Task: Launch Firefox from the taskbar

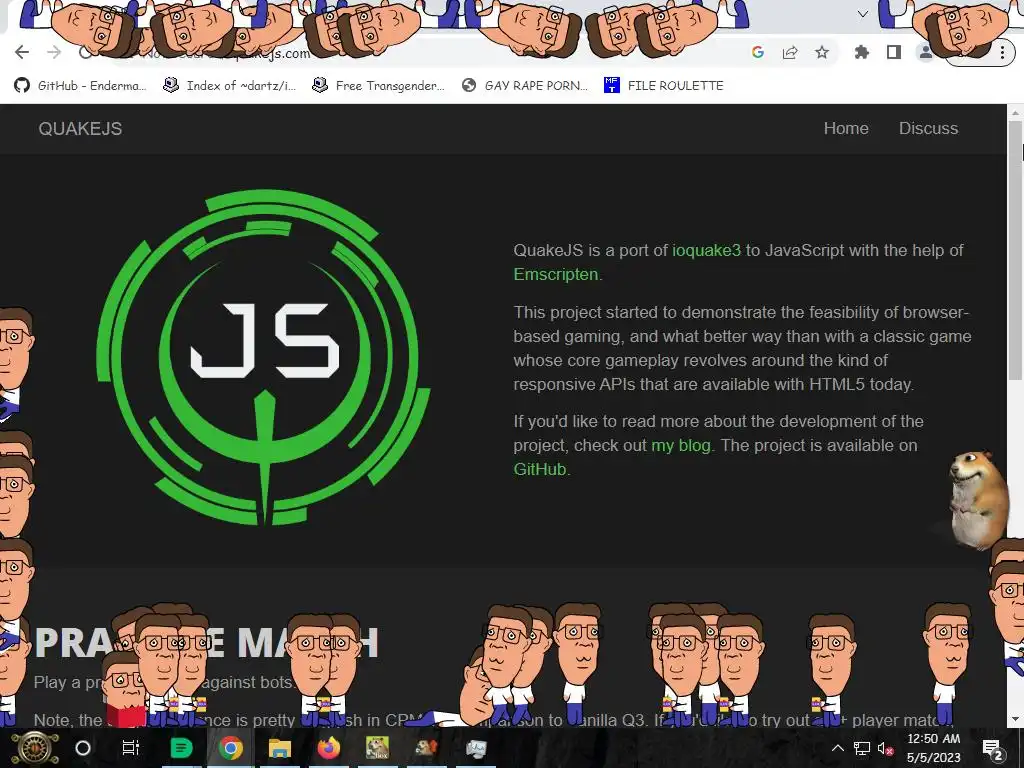Action: [x=328, y=748]
